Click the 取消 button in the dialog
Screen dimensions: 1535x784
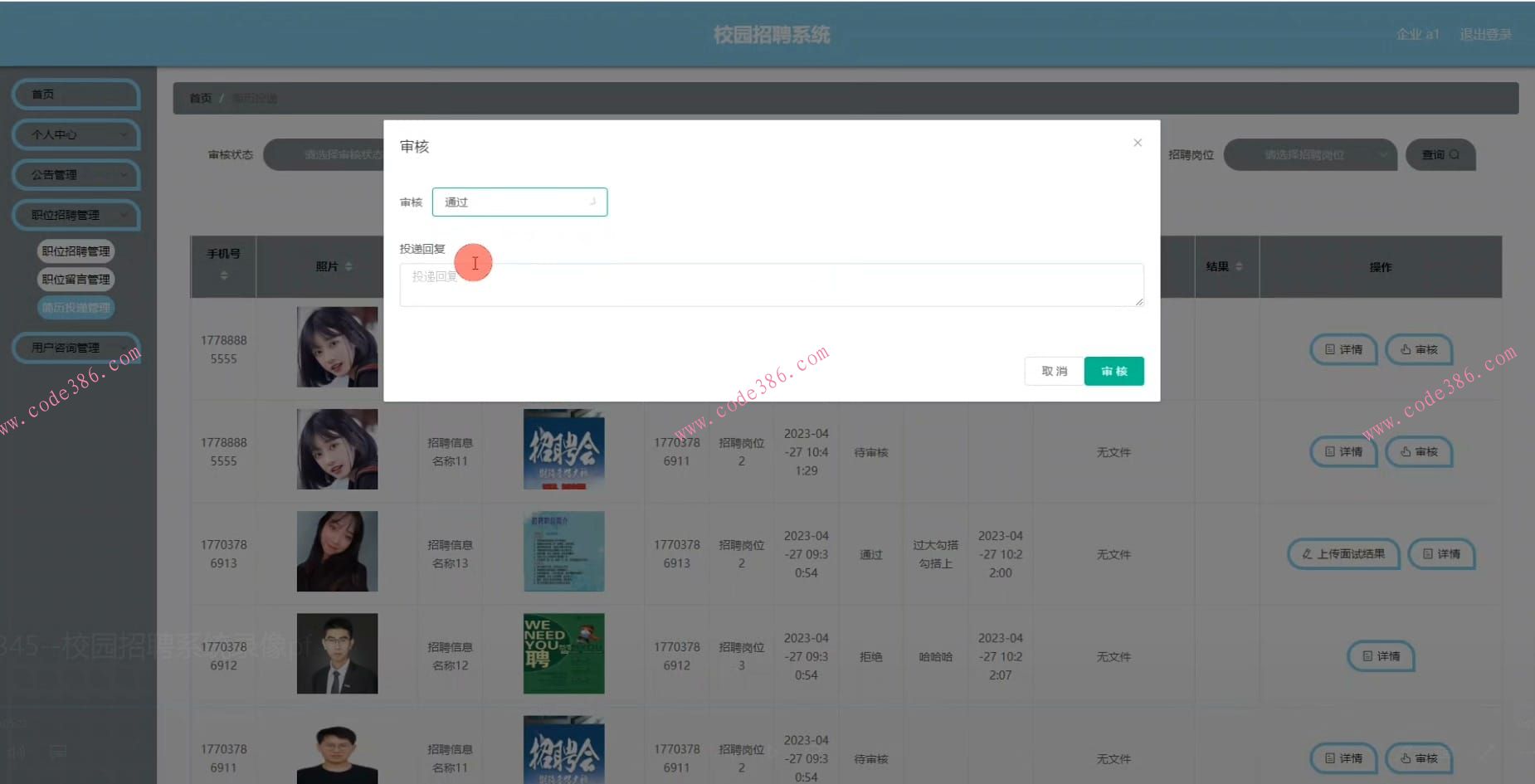pos(1055,371)
